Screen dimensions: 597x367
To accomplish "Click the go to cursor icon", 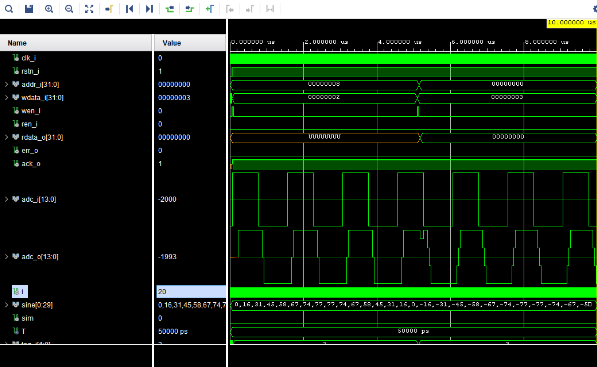I will coord(109,9).
